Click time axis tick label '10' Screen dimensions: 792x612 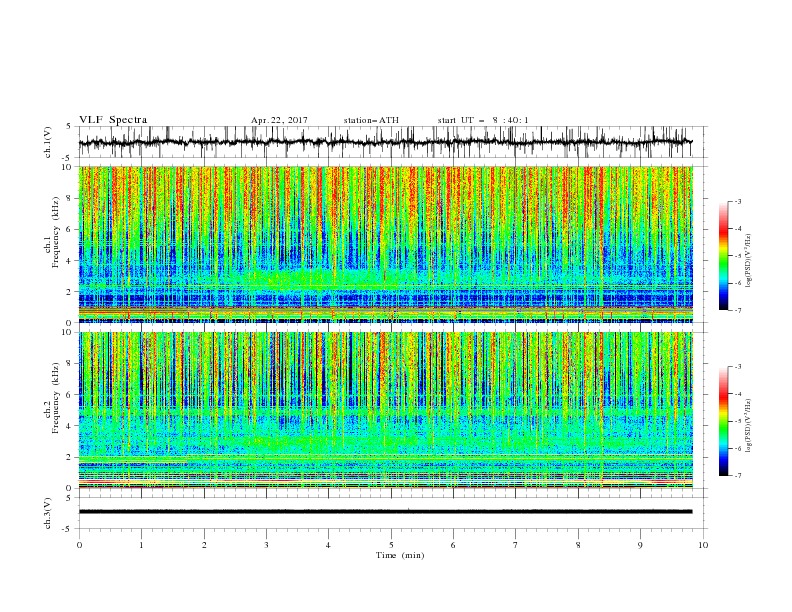[x=703, y=545]
